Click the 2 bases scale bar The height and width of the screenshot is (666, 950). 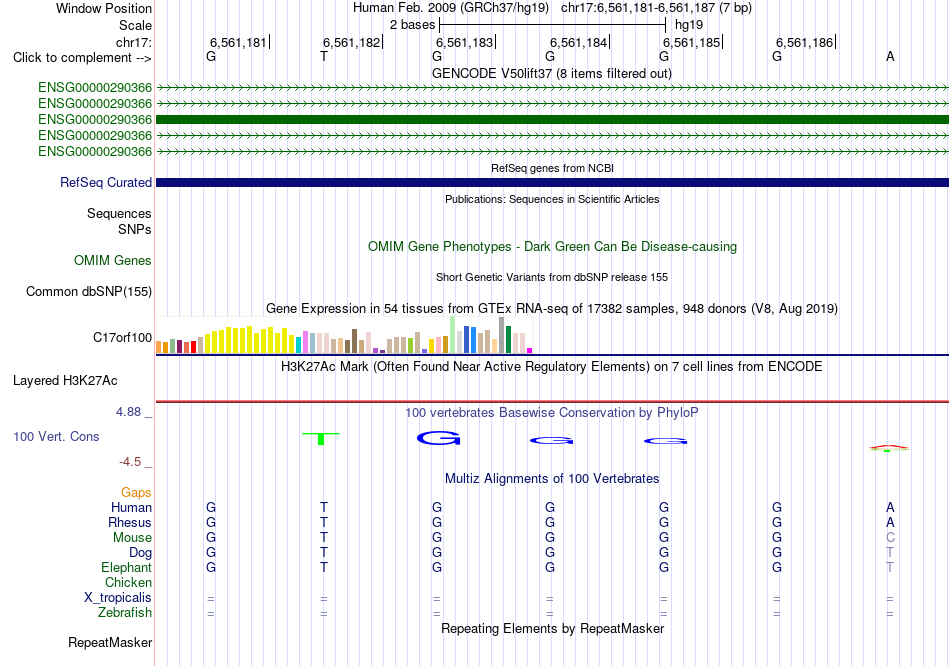(553, 25)
